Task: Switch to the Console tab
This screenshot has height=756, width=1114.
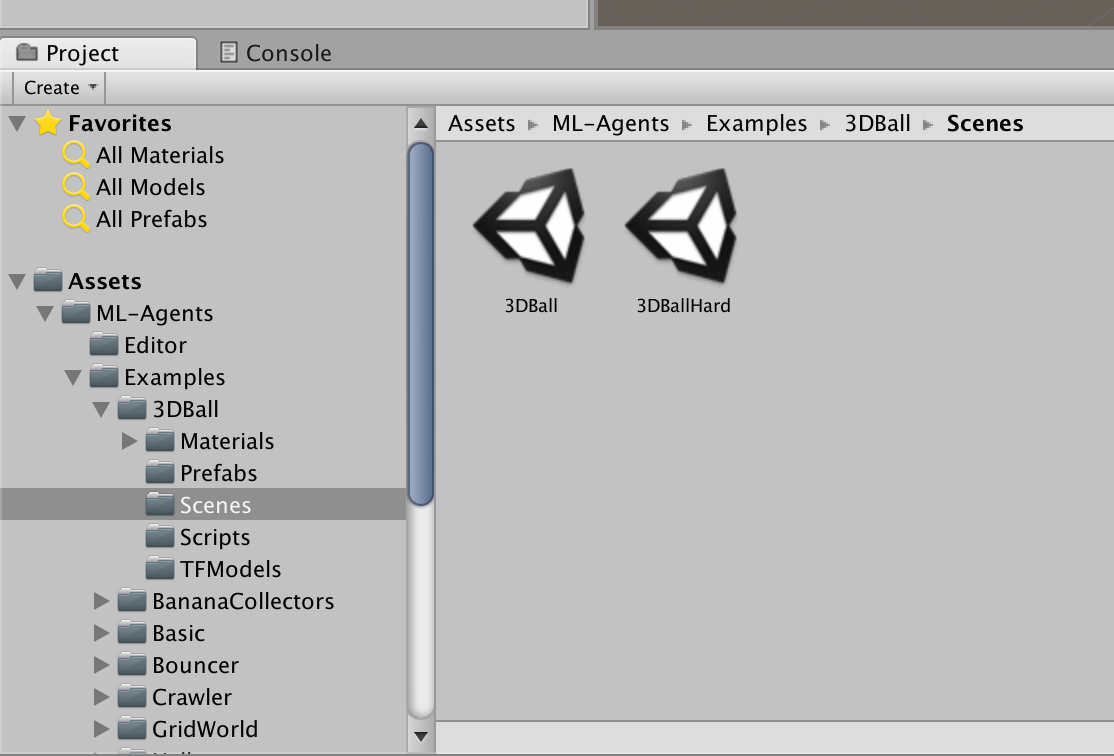Action: click(x=276, y=53)
